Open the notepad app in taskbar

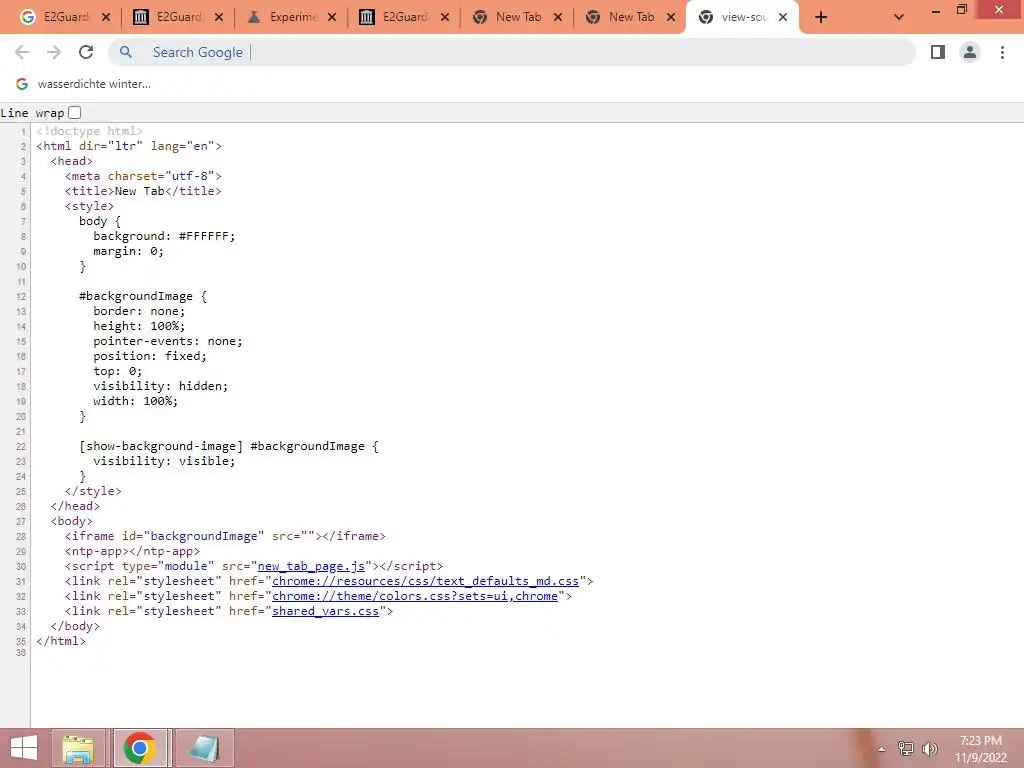click(204, 748)
